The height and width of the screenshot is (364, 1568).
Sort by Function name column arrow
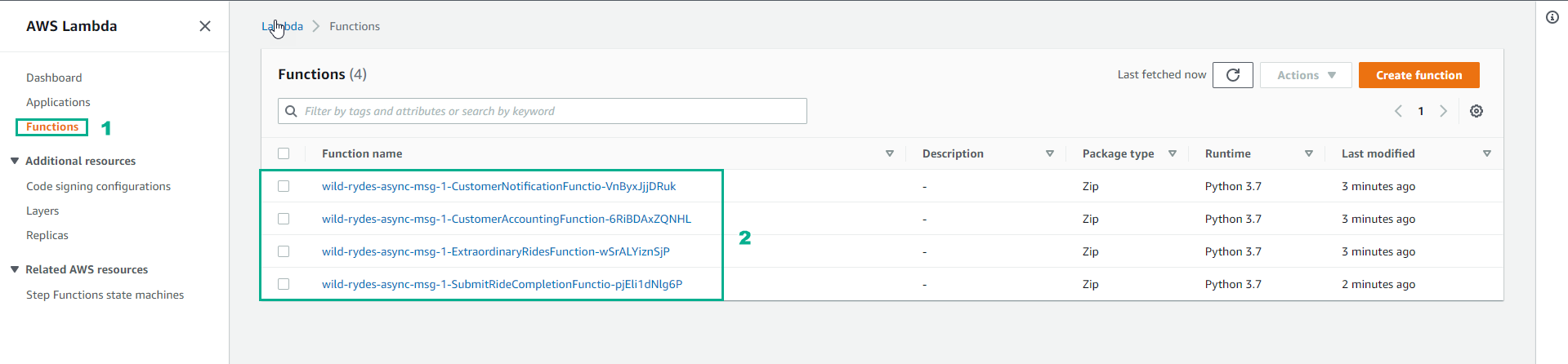tap(890, 153)
